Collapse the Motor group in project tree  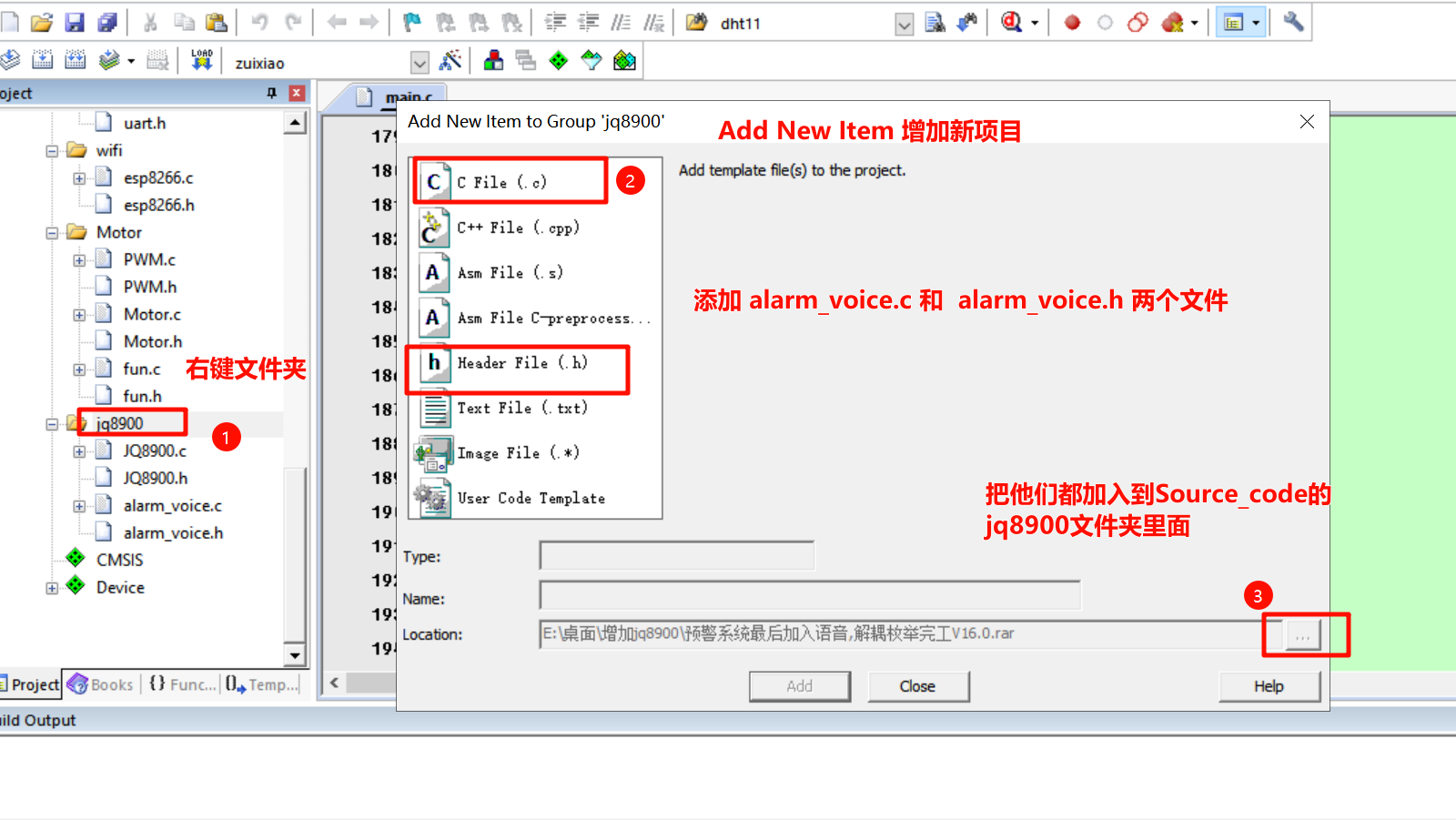pos(53,233)
